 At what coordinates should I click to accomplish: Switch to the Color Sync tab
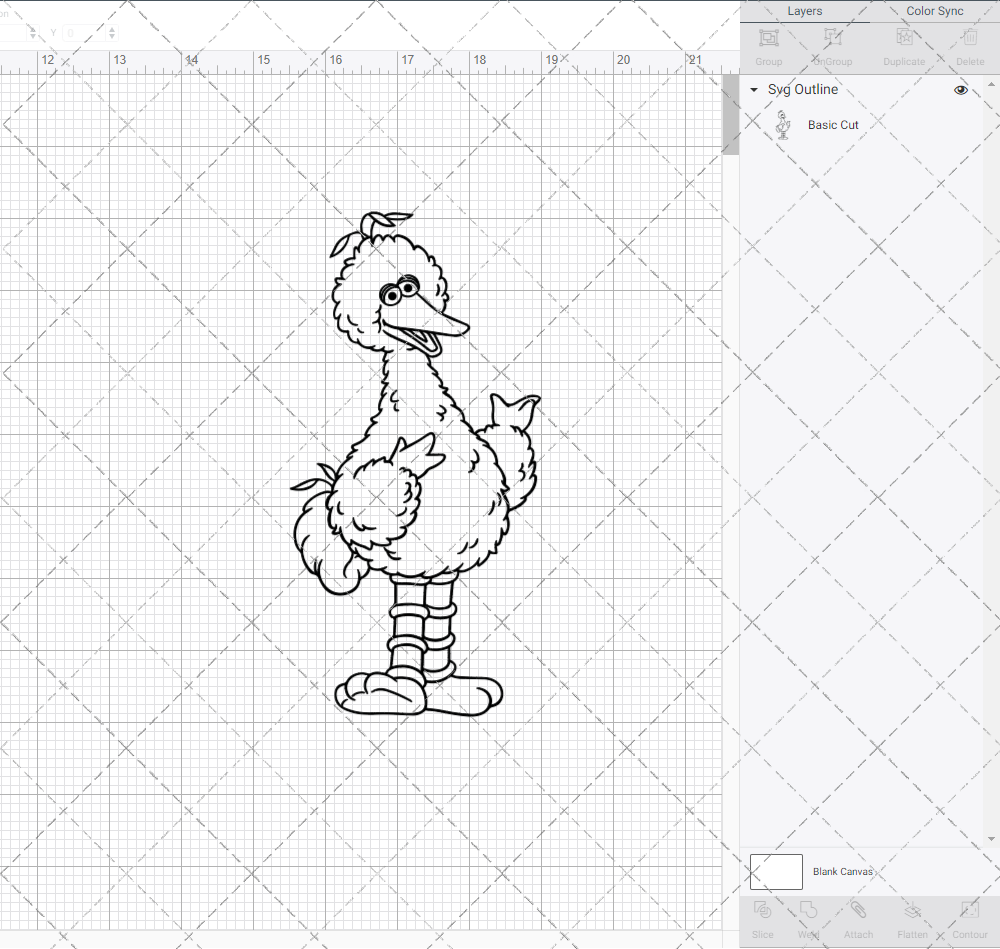pyautogui.click(x=934, y=11)
